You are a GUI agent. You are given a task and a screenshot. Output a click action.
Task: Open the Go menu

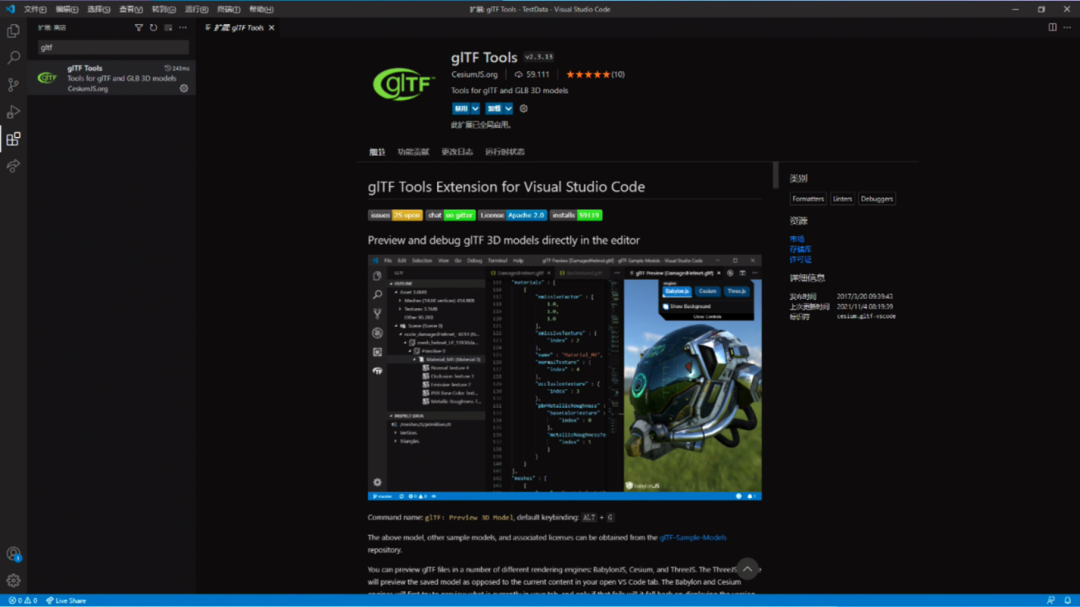163,9
